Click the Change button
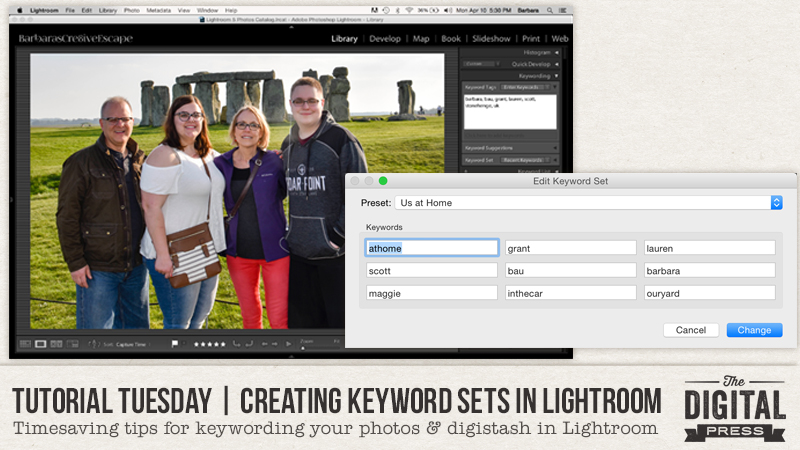800x450 pixels. pos(754,330)
